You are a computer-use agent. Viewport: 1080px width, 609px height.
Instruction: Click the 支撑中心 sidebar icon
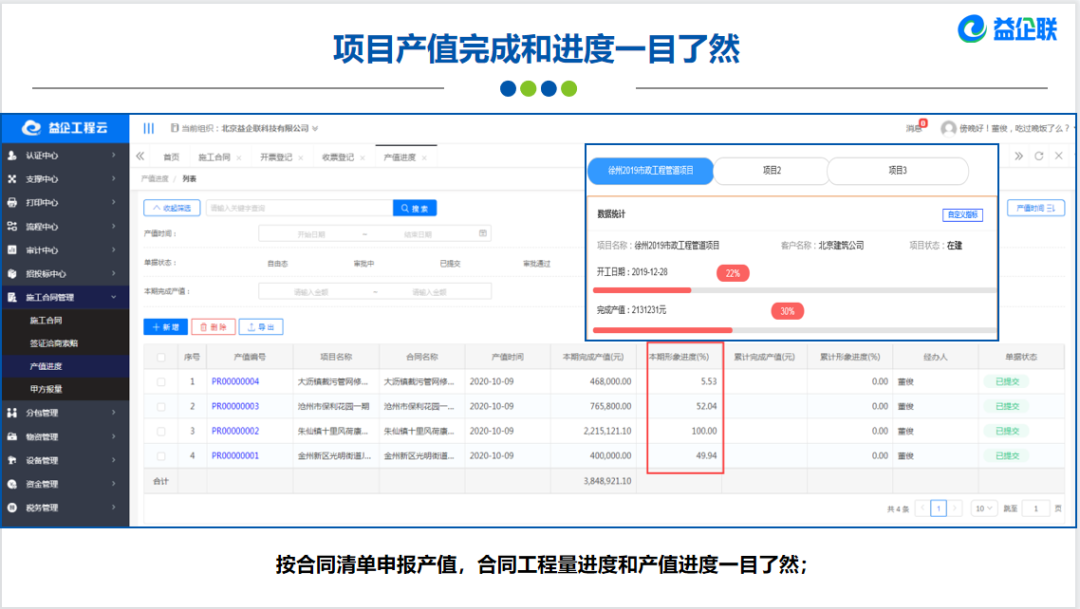pos(12,179)
